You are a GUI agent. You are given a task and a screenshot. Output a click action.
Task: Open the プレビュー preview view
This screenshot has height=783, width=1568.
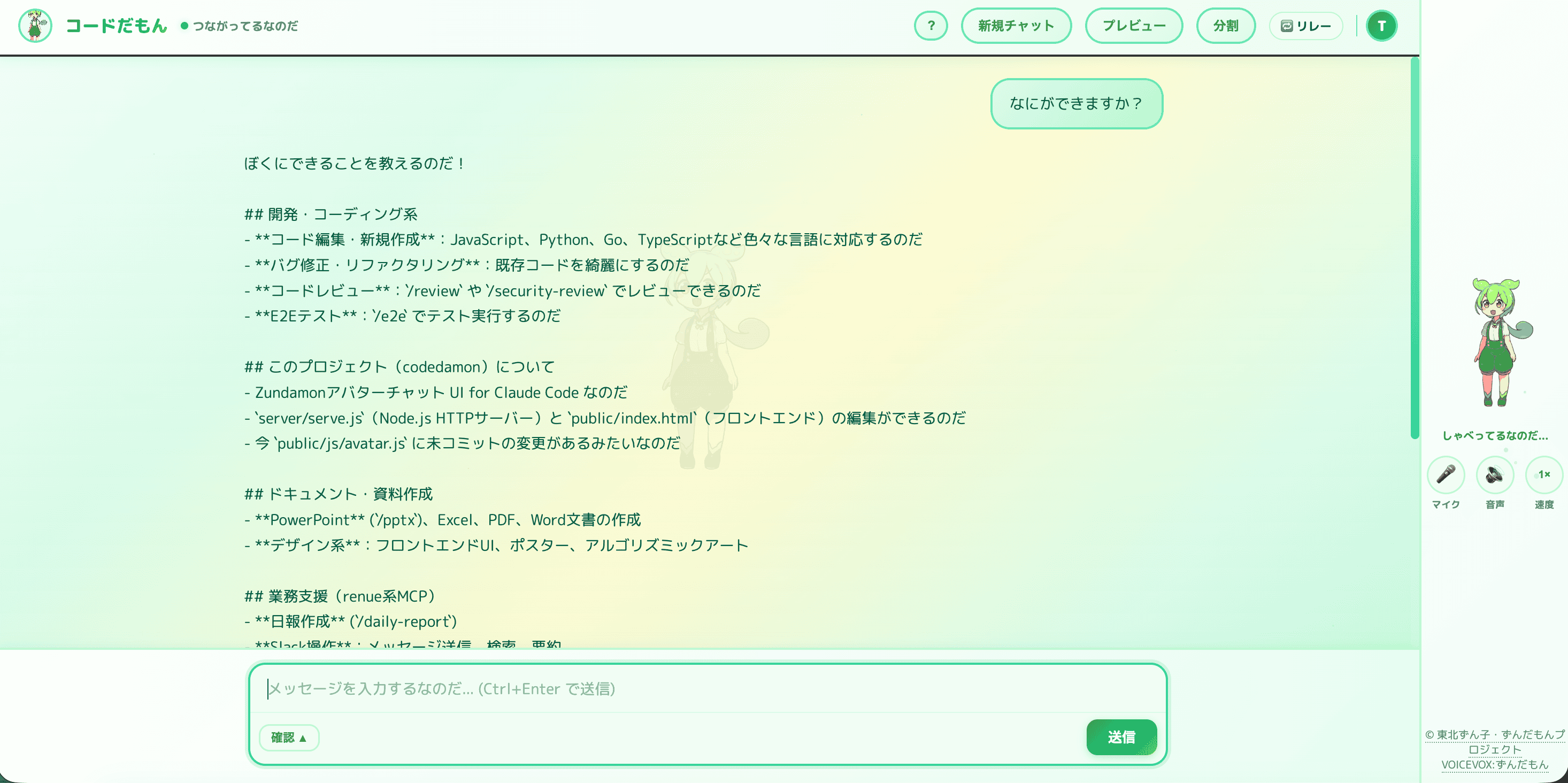[1134, 26]
